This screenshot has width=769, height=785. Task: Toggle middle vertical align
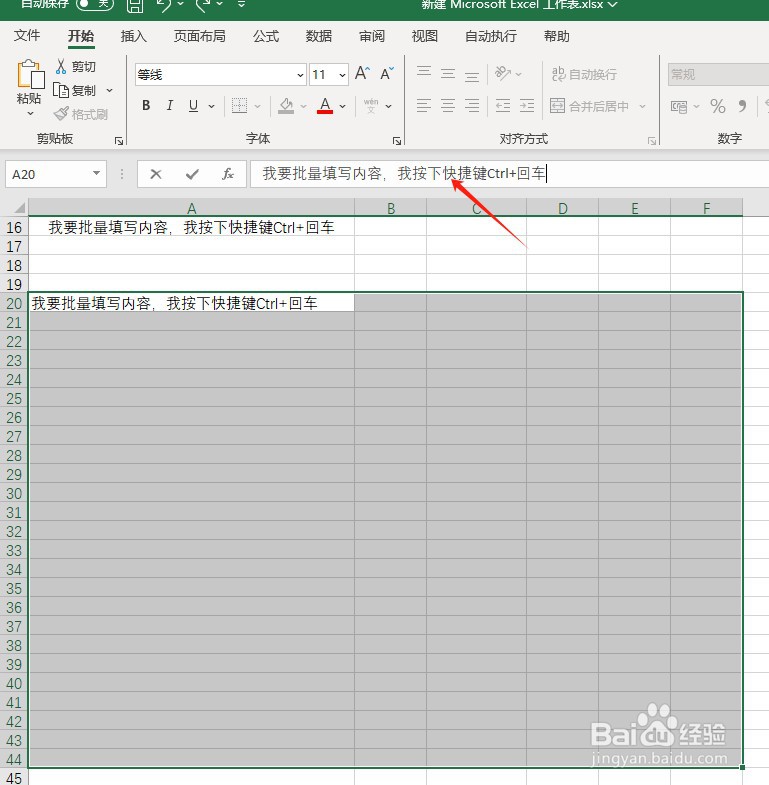[x=448, y=74]
